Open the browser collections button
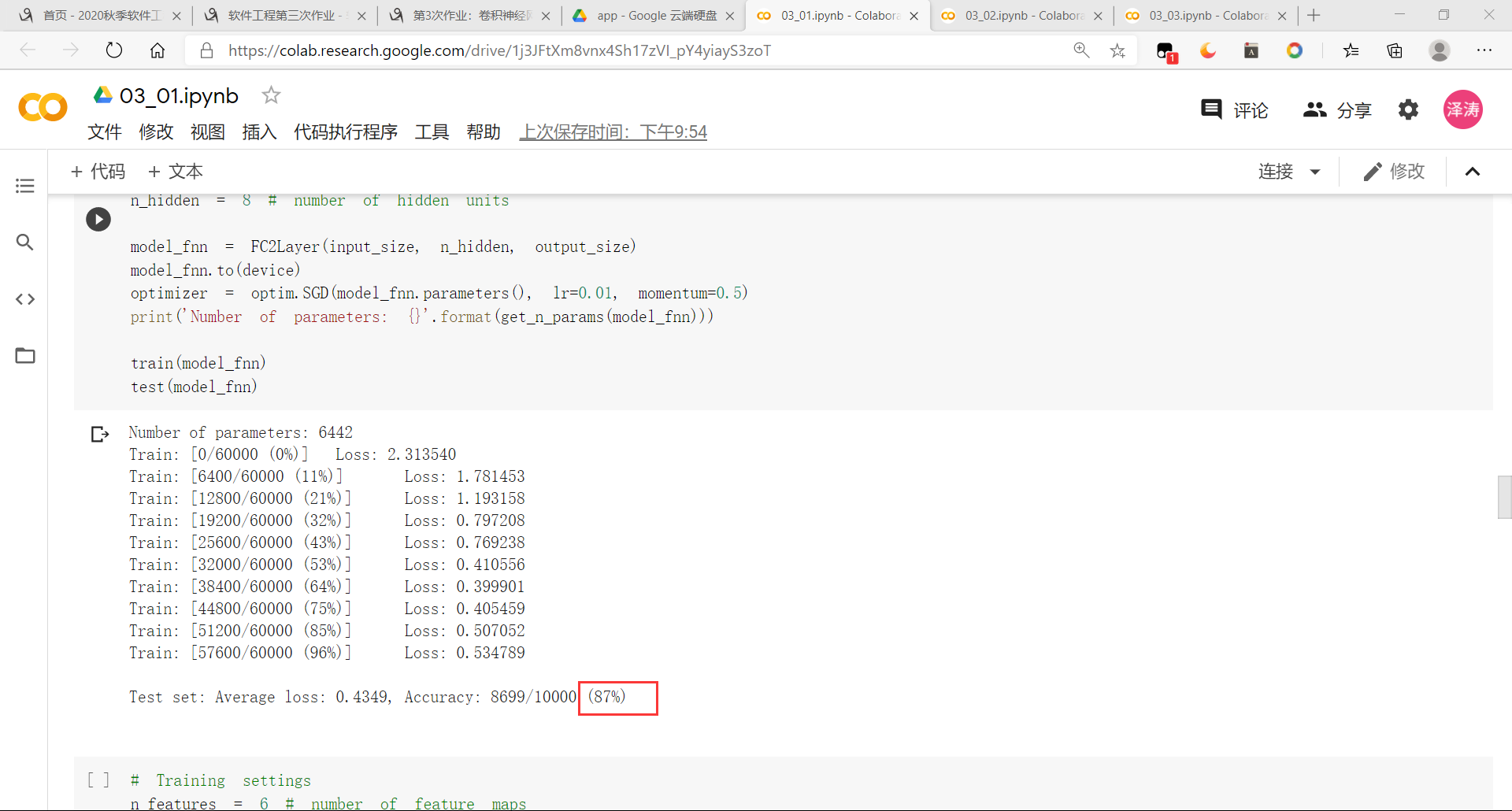 tap(1395, 50)
